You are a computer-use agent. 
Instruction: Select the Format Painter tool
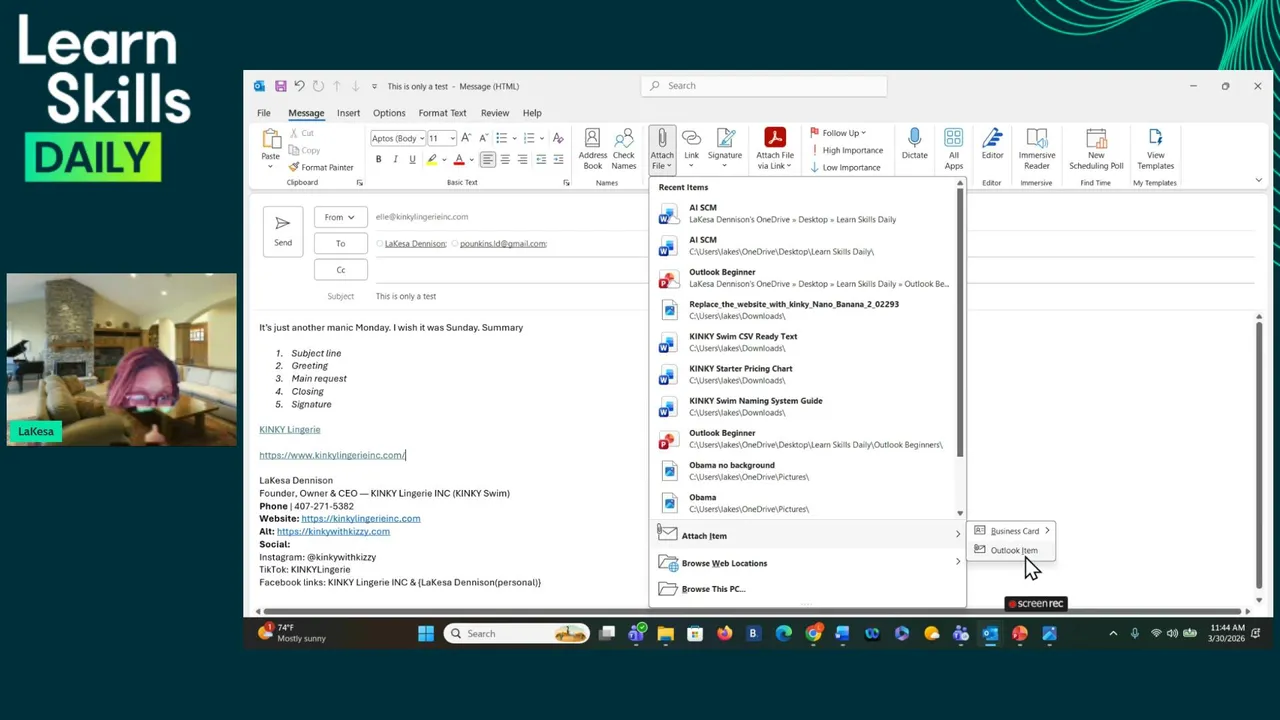coord(320,167)
